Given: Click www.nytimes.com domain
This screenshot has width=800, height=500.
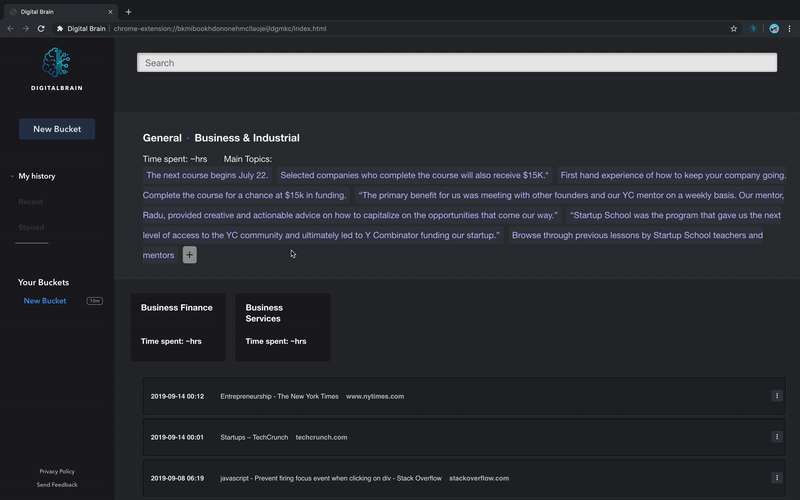Looking at the screenshot, I should point(375,396).
